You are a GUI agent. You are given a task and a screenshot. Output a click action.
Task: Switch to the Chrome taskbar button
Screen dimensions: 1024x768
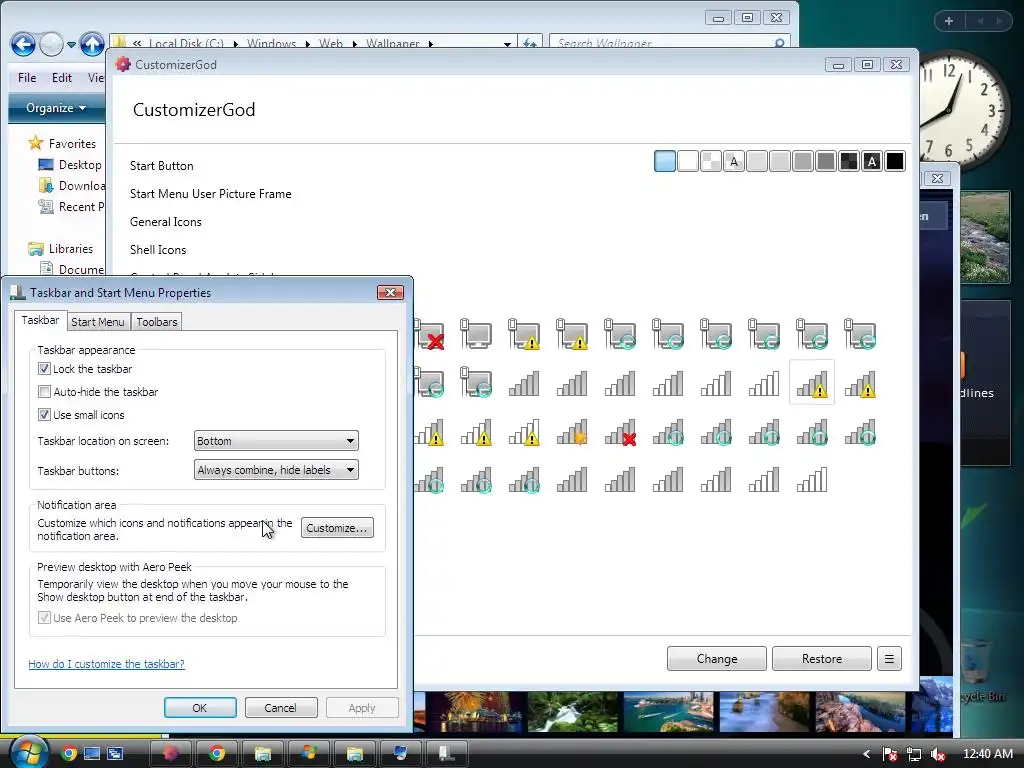217,754
